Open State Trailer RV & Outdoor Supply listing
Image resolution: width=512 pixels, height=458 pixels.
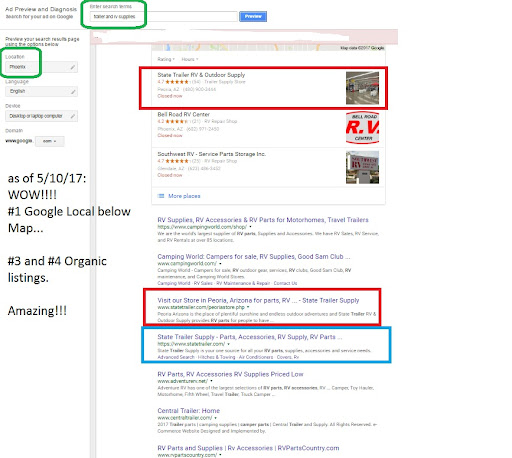pos(201,75)
